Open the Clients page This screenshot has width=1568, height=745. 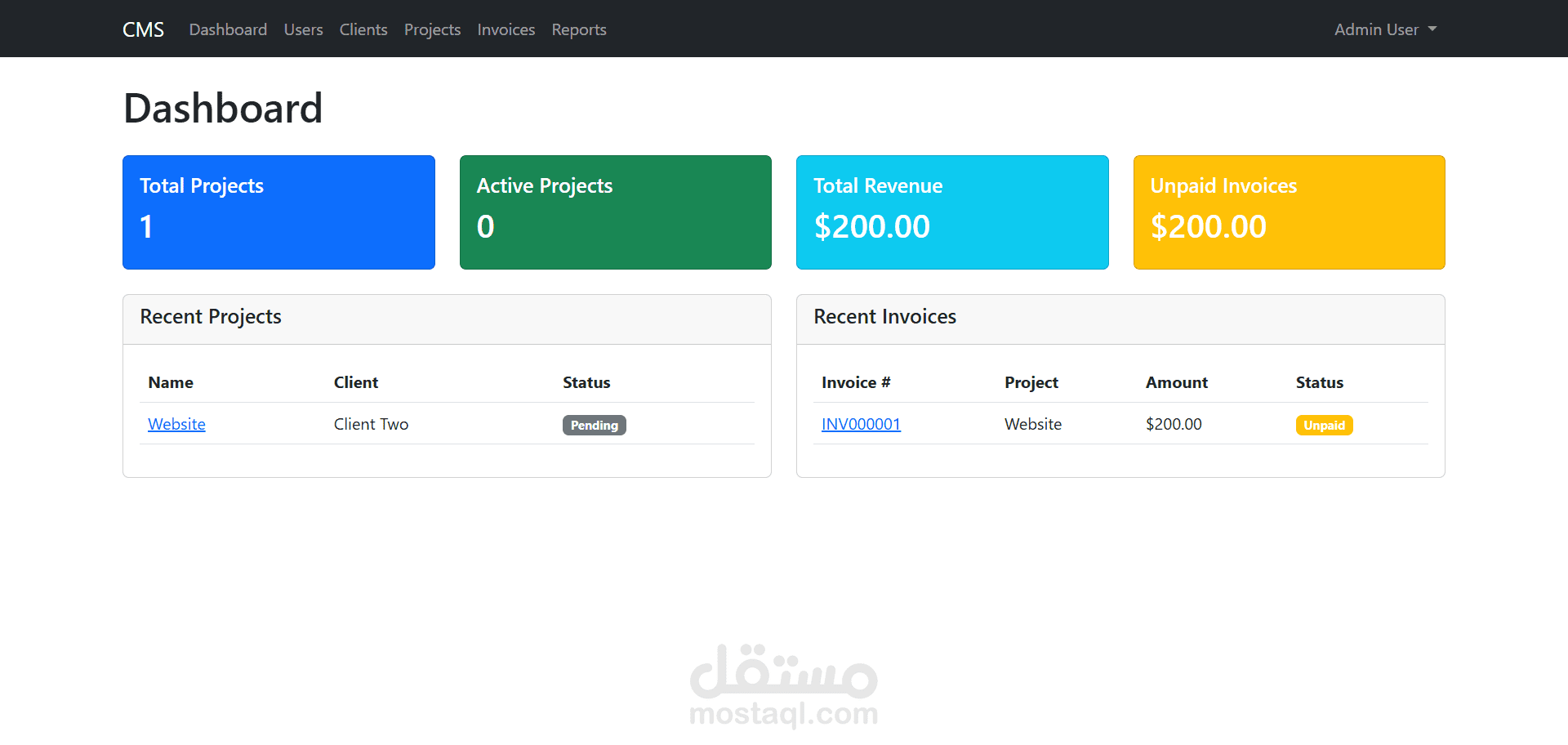[363, 29]
